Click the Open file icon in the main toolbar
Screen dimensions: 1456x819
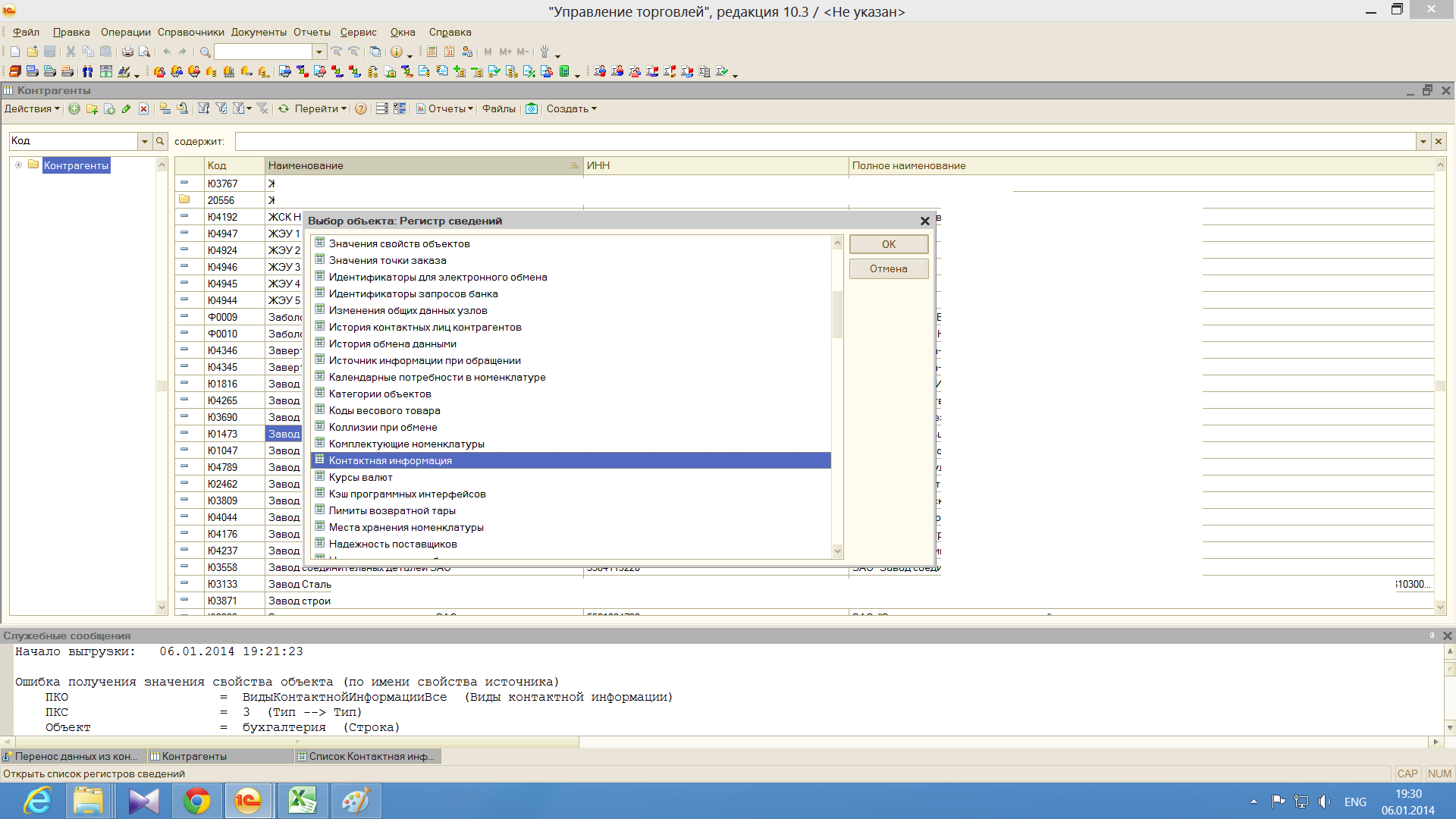coord(33,52)
